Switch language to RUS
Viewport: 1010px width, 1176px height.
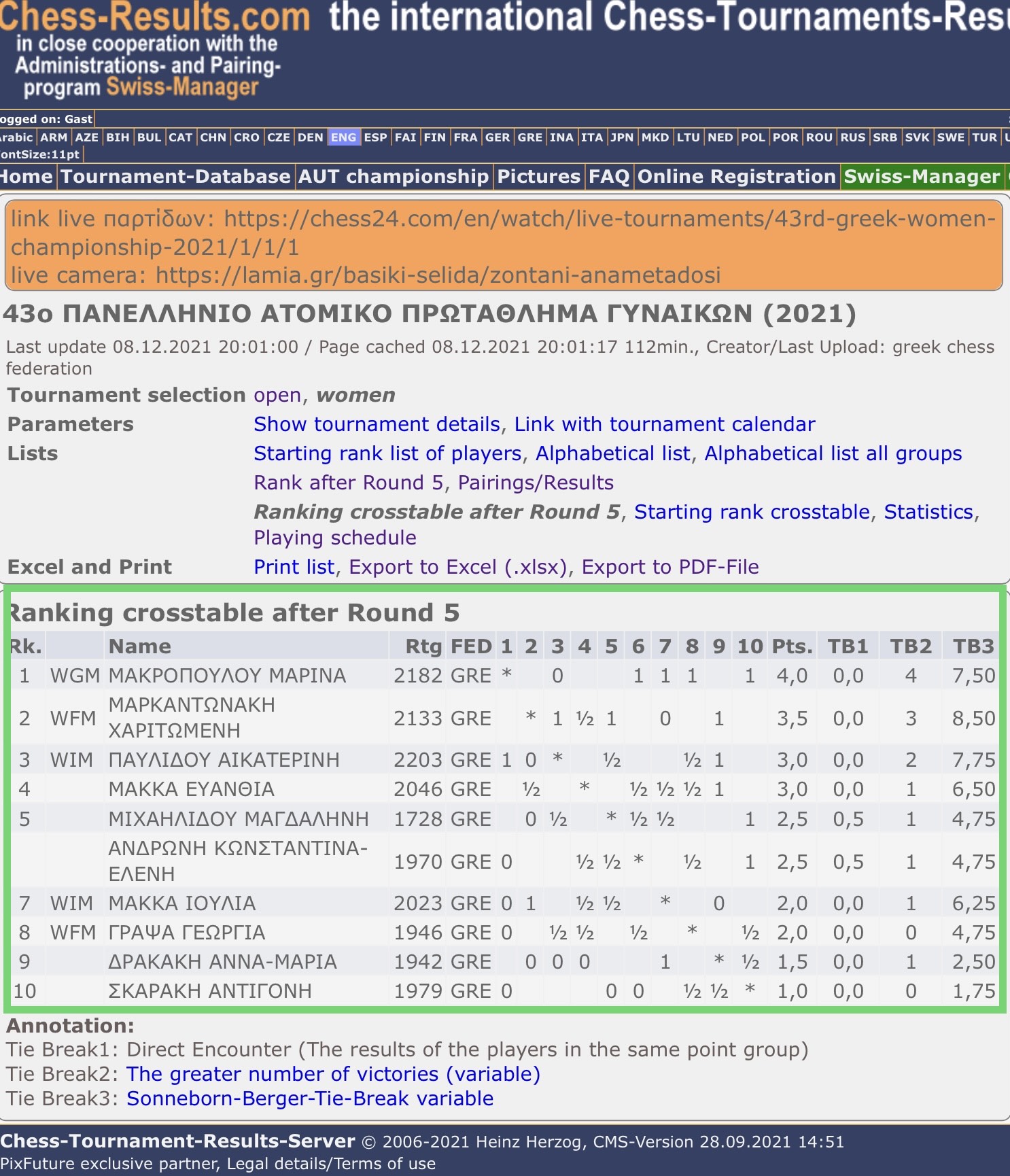pos(853,137)
